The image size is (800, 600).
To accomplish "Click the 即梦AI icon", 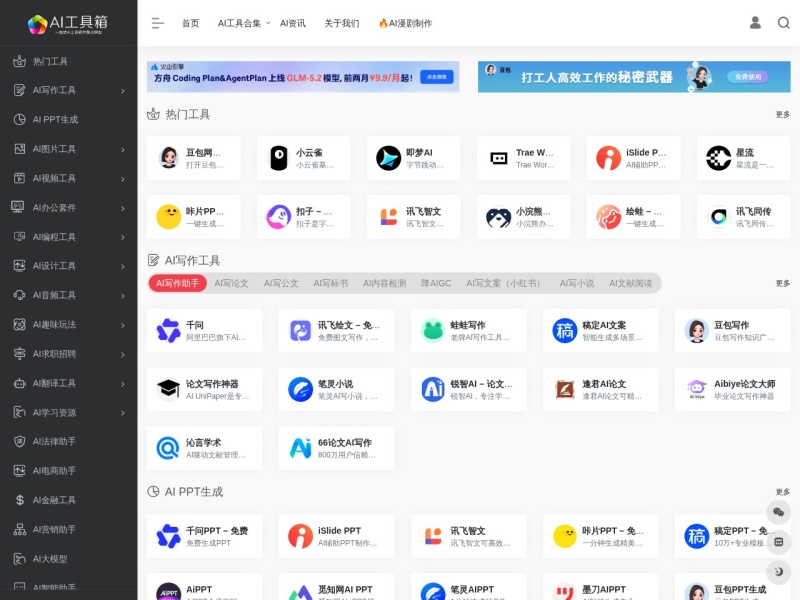I will pyautogui.click(x=389, y=158).
